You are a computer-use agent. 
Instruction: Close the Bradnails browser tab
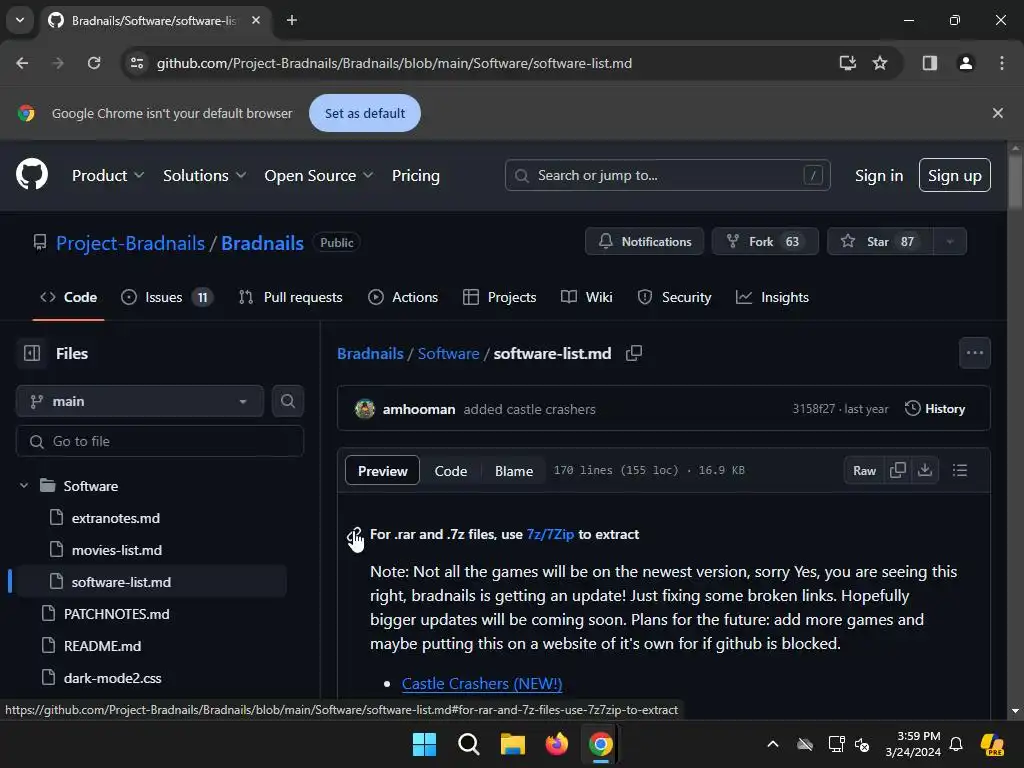point(256,20)
